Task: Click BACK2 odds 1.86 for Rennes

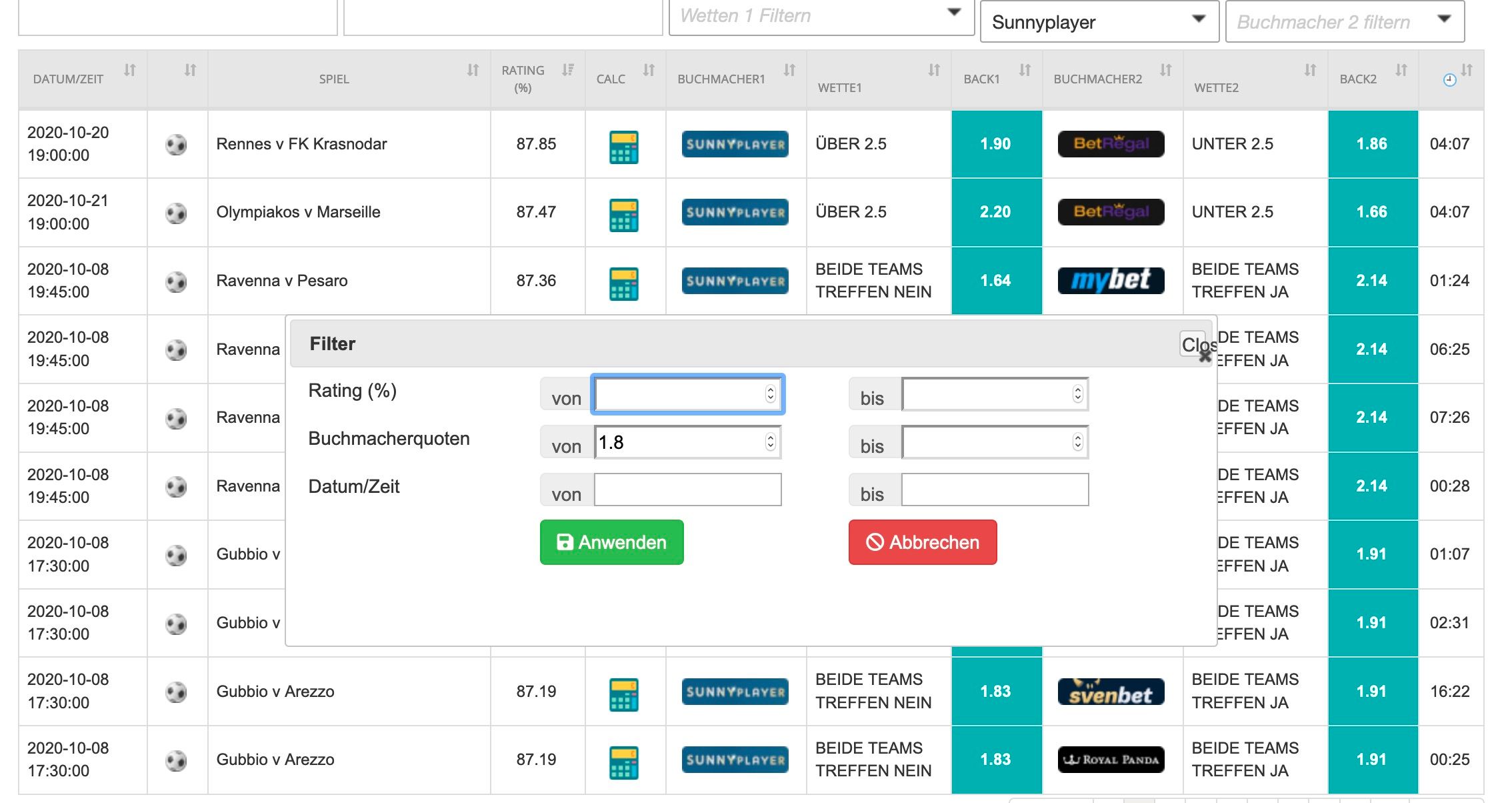Action: (1372, 144)
